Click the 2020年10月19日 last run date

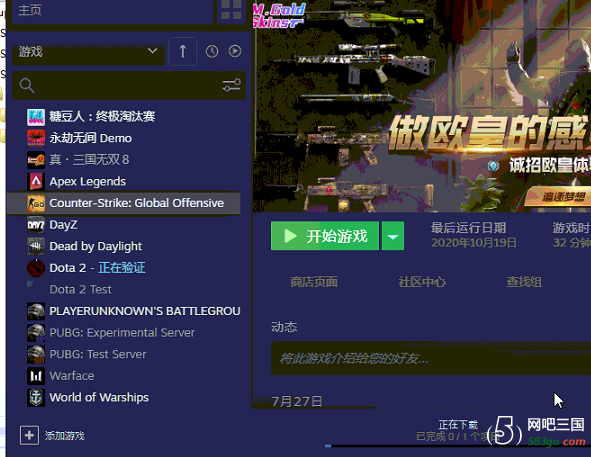point(474,243)
